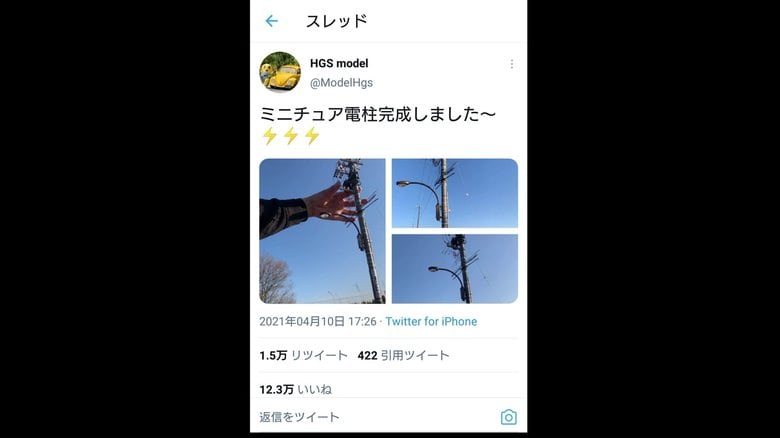Open HGS model's yellow car avatar
This screenshot has width=780, height=438.
(280, 72)
